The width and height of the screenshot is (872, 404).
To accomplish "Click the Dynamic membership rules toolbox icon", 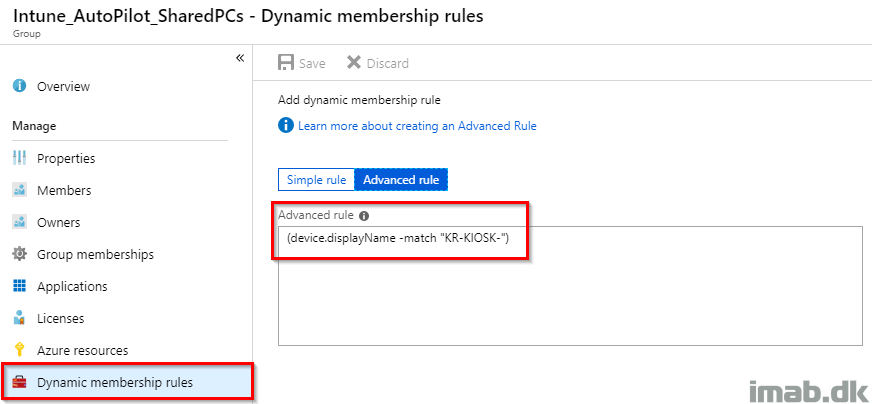I will pos(19,382).
